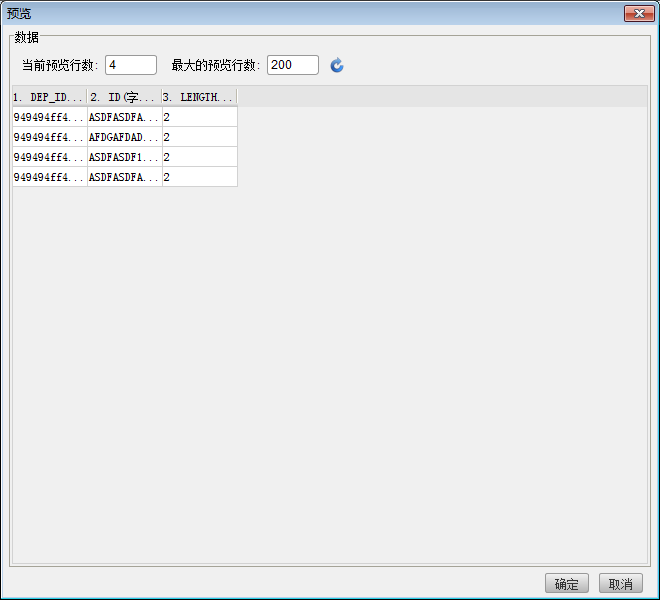This screenshot has height=600, width=660.
Task: Select the LENGTH column header
Action: click(199, 97)
